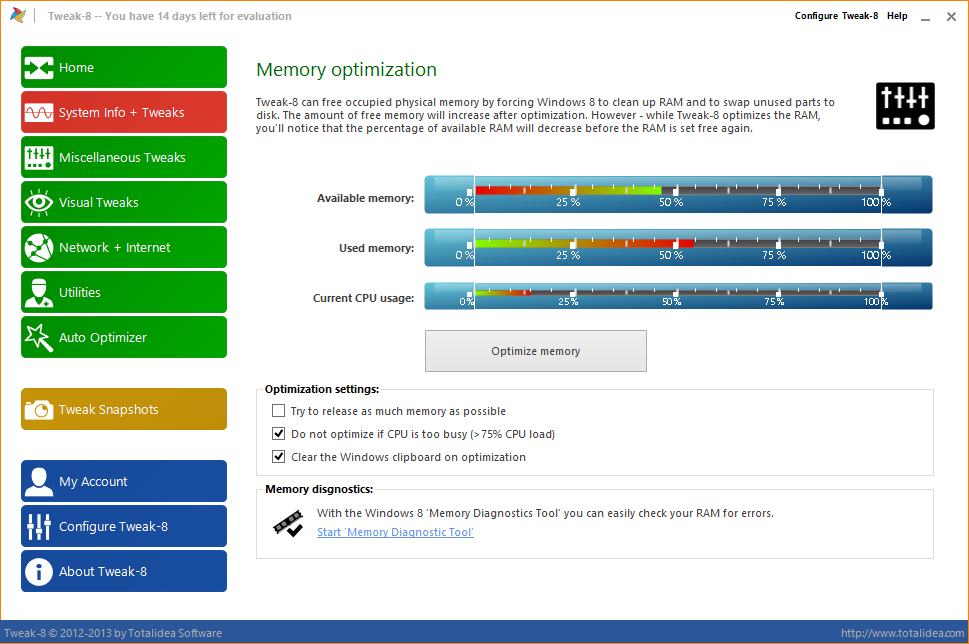
Task: Click the Totalidea Software copyright text
Action: point(113,633)
